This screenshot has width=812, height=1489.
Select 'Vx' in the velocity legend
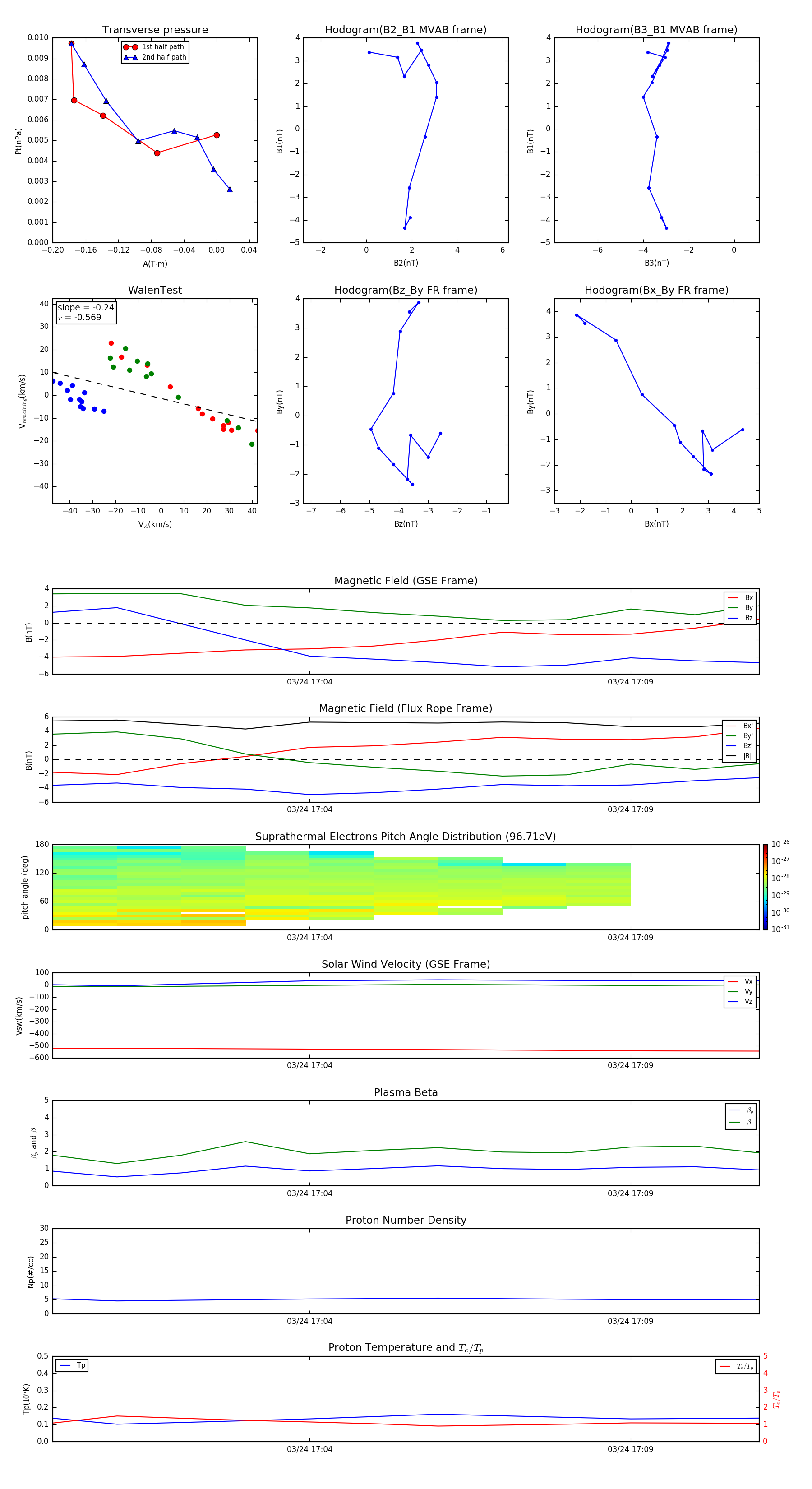tap(740, 981)
